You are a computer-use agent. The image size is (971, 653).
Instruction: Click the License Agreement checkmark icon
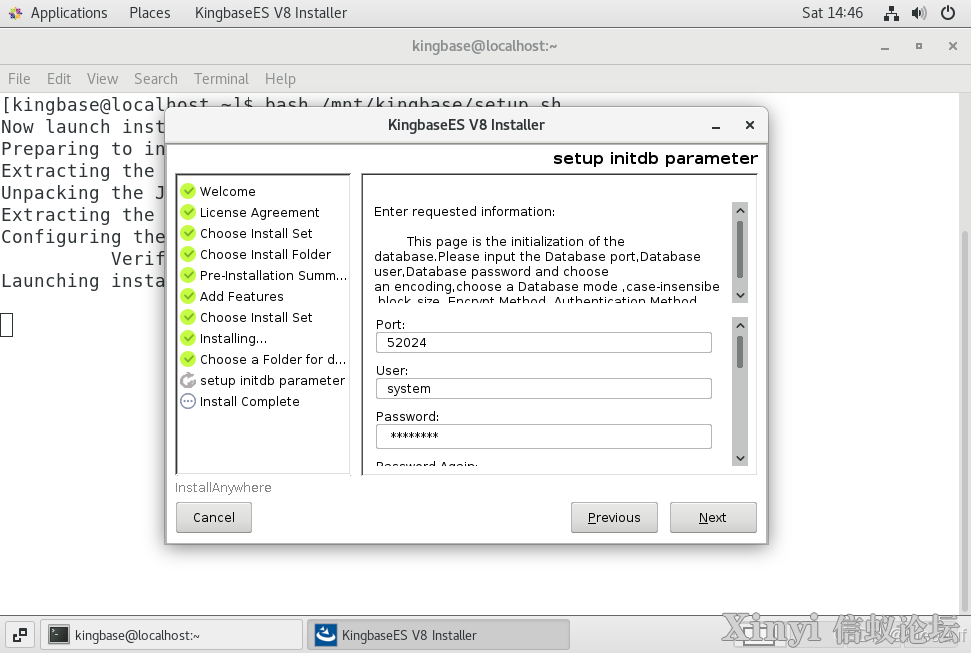click(x=188, y=213)
